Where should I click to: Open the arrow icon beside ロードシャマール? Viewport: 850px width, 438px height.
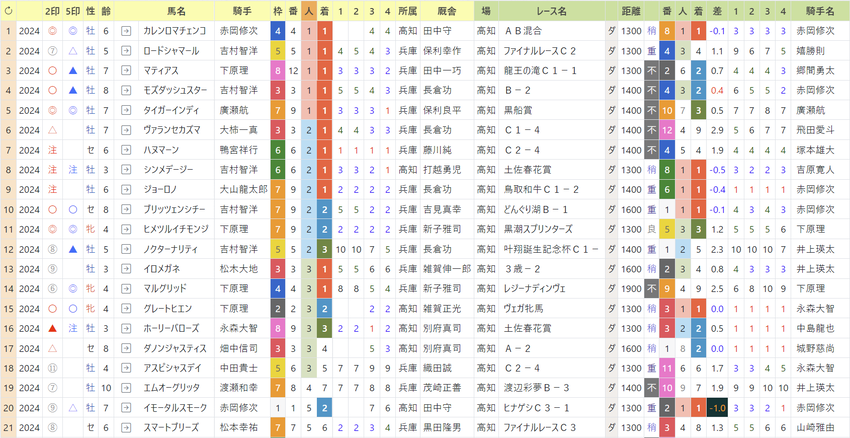pos(126,51)
